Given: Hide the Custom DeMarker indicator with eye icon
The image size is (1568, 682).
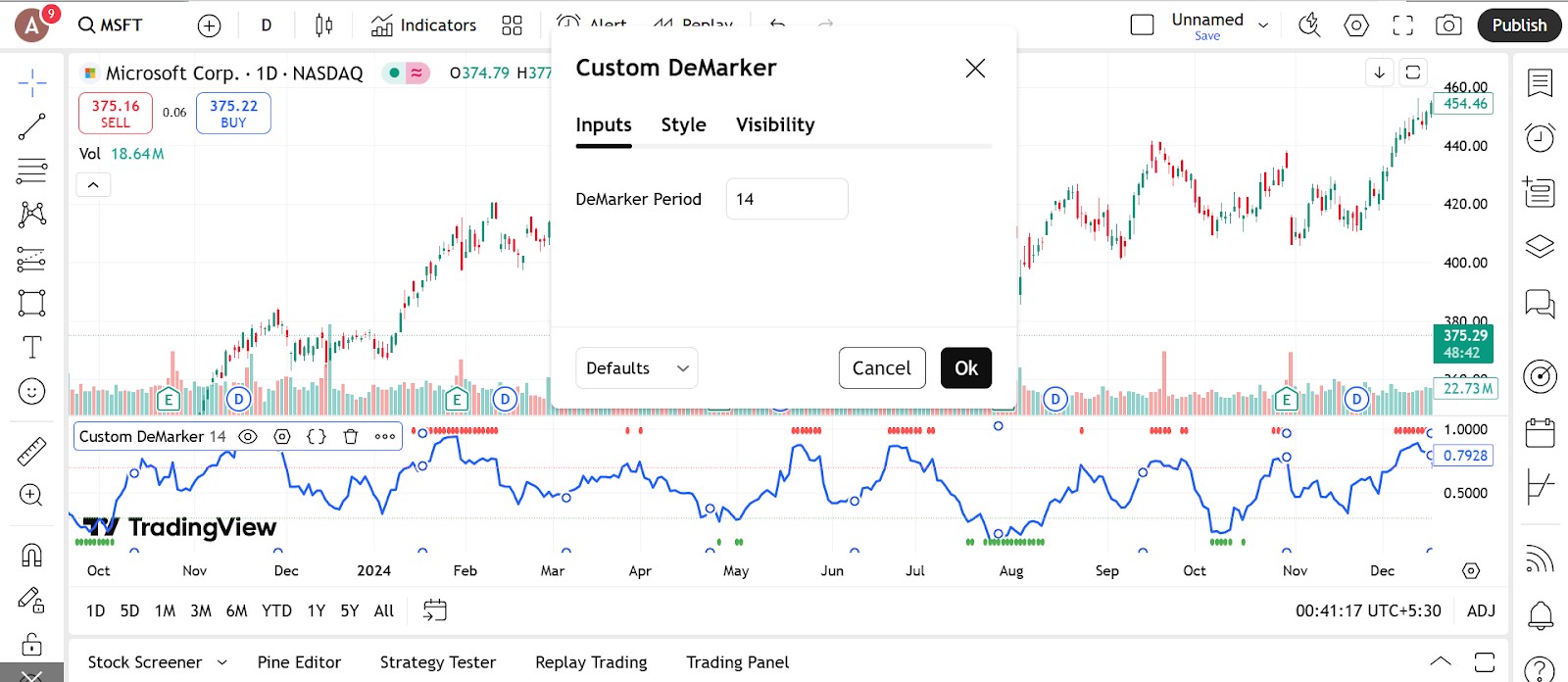Looking at the screenshot, I should 248,437.
